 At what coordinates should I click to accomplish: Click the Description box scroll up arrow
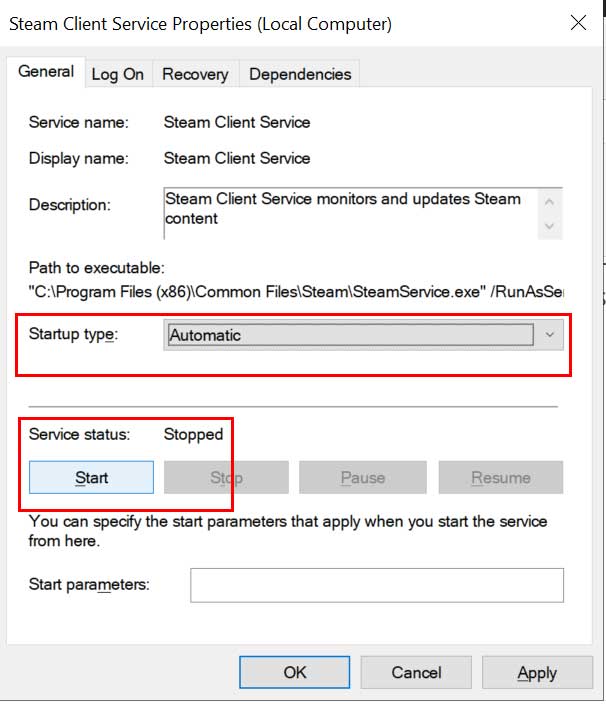click(549, 202)
